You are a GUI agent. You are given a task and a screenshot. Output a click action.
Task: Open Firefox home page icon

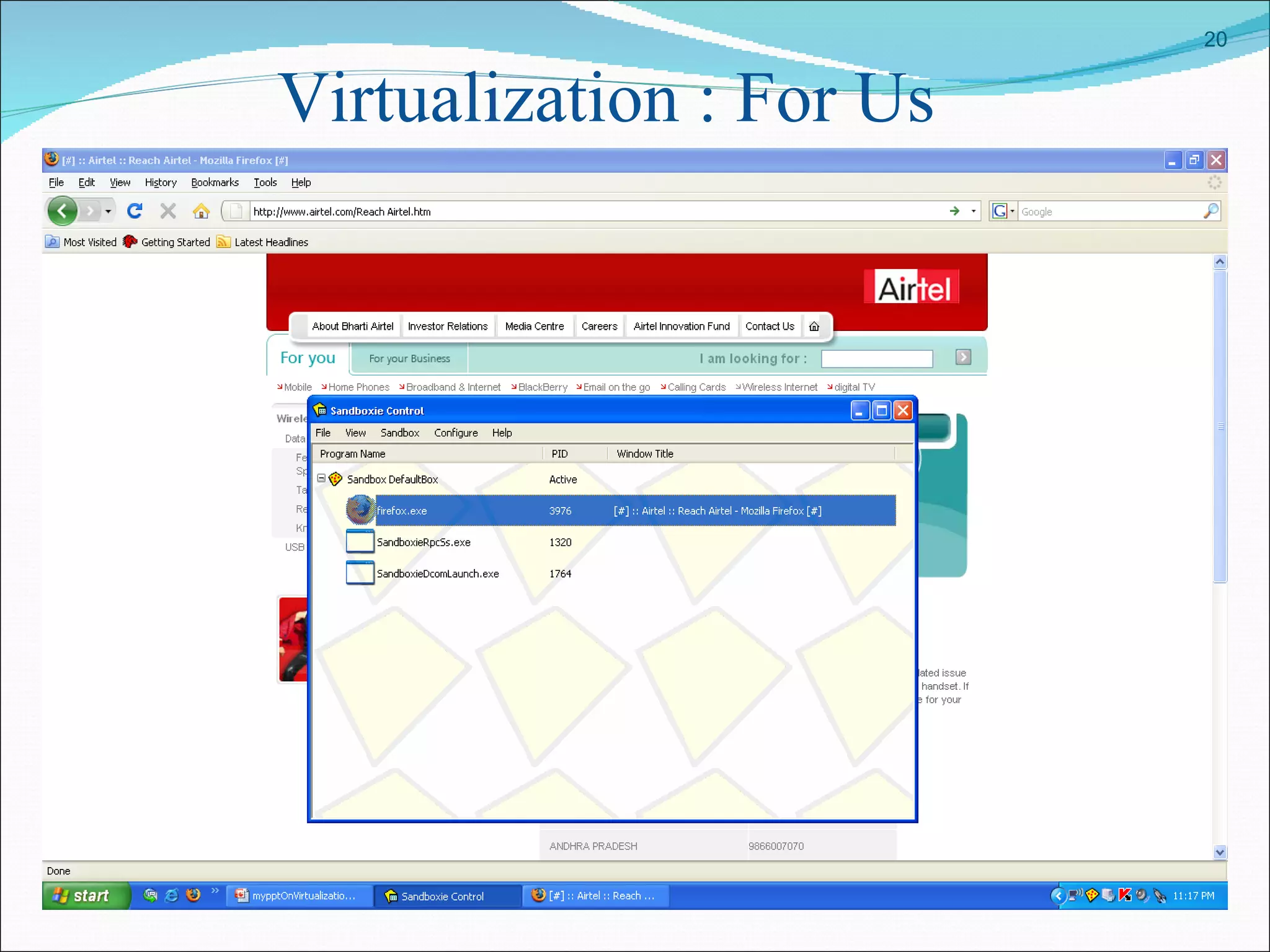(x=201, y=211)
